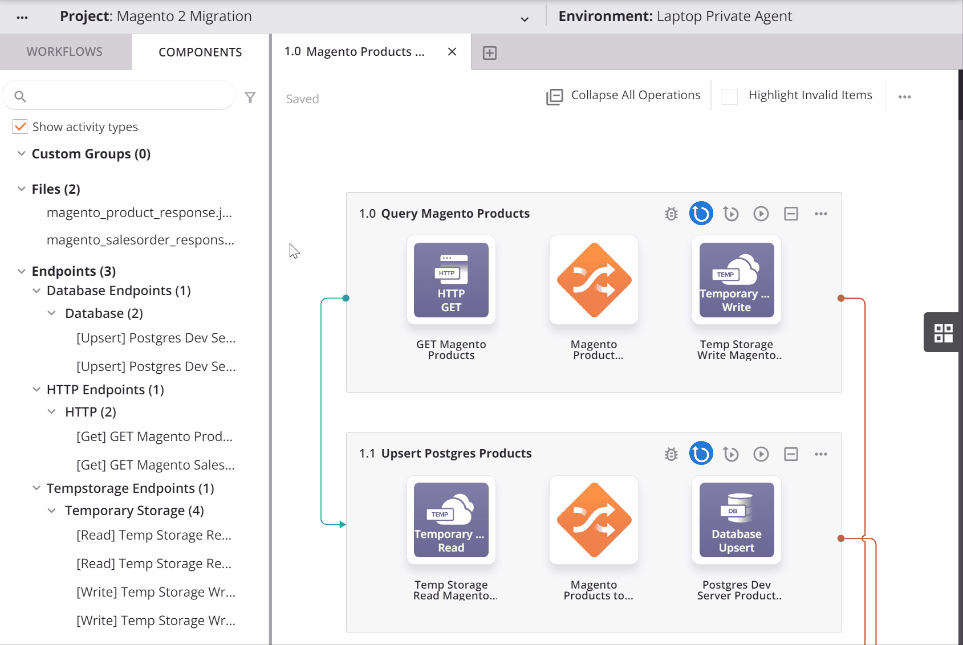
Task: Select the Database Upsert activity icon
Action: click(x=736, y=520)
